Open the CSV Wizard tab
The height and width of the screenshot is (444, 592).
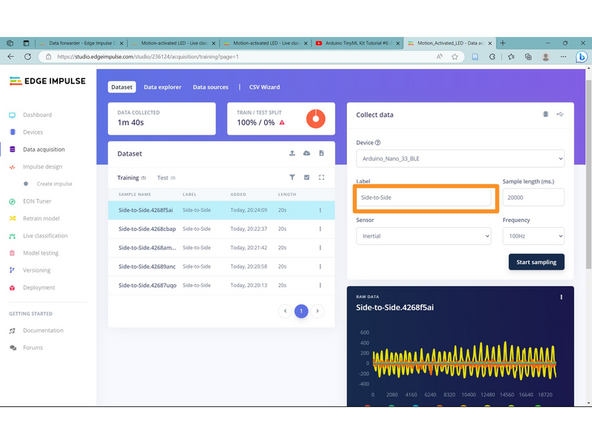(264, 87)
